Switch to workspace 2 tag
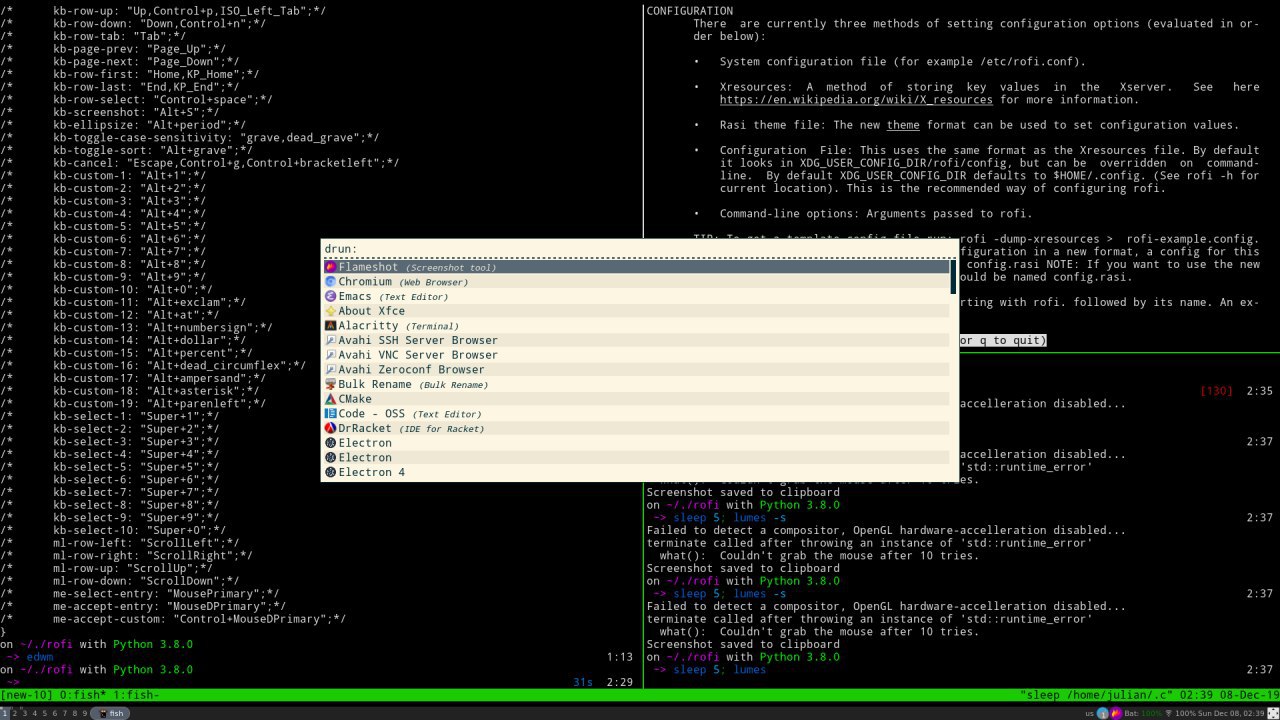This screenshot has width=1280, height=720. (15, 713)
